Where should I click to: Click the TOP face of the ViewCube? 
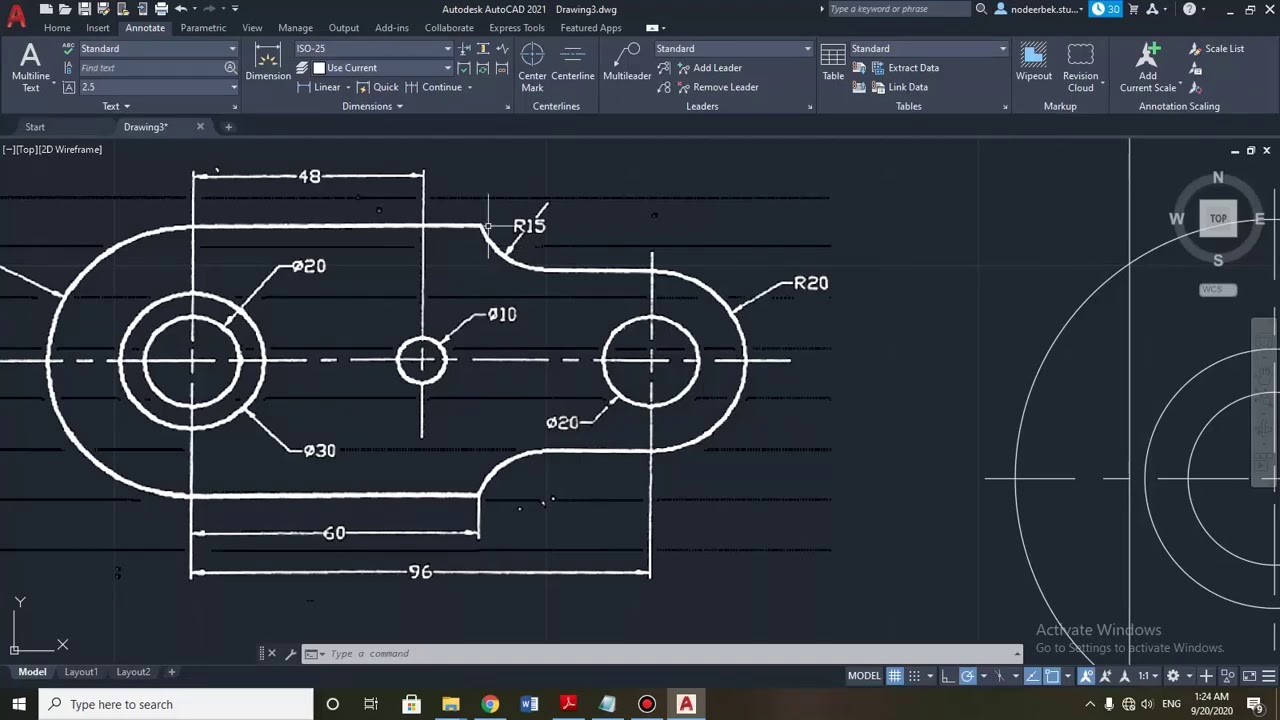click(x=1218, y=218)
